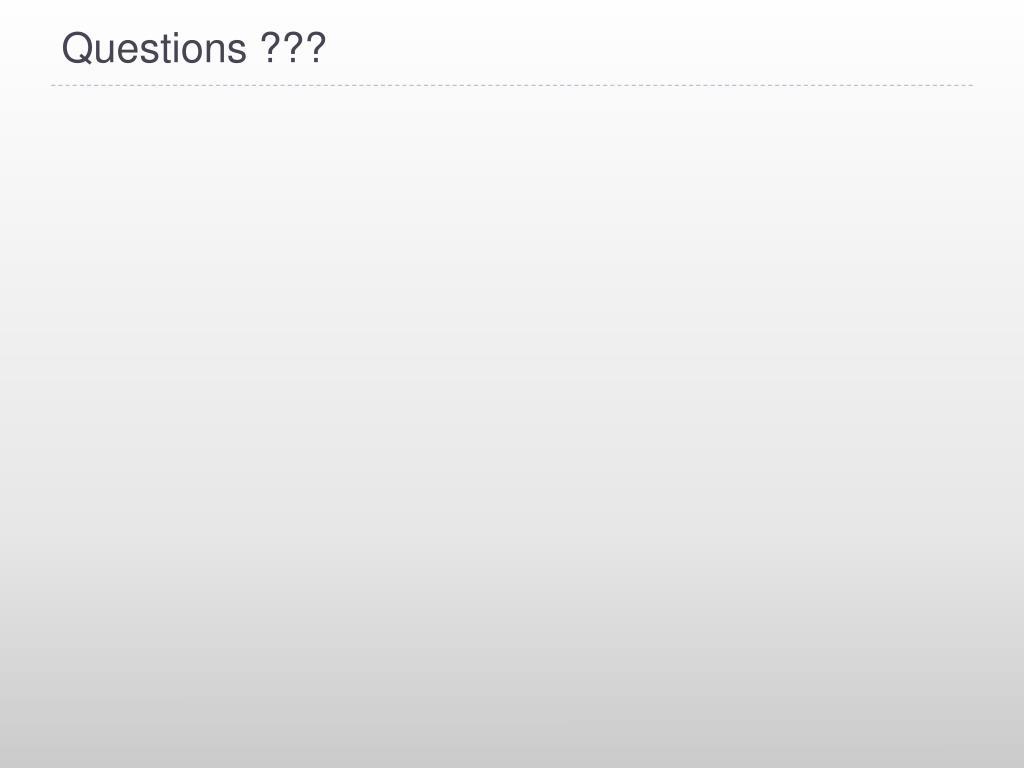
Task: Click the first question mark in the title
Action: (x=272, y=47)
